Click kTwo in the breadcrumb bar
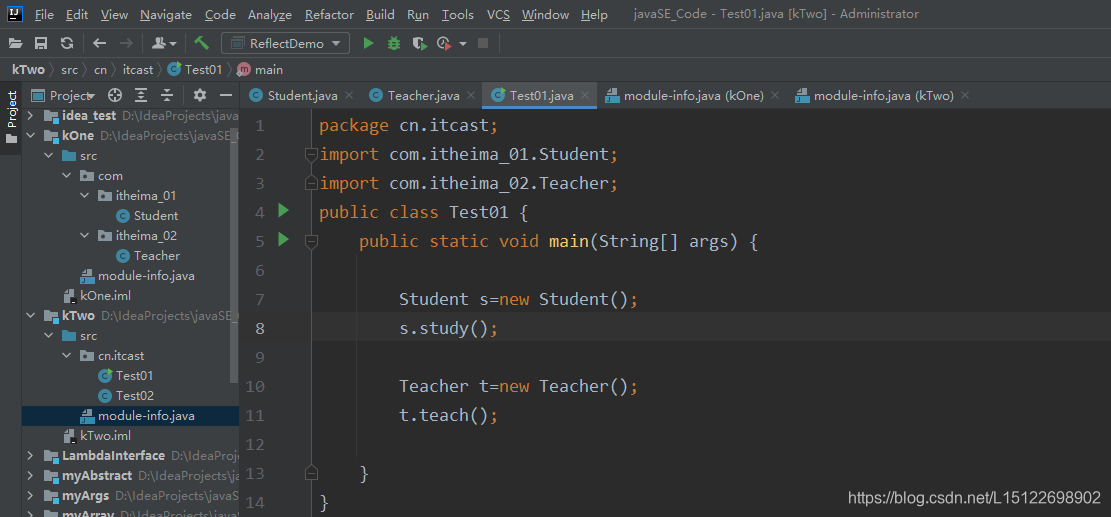The image size is (1111, 517). pos(28,69)
